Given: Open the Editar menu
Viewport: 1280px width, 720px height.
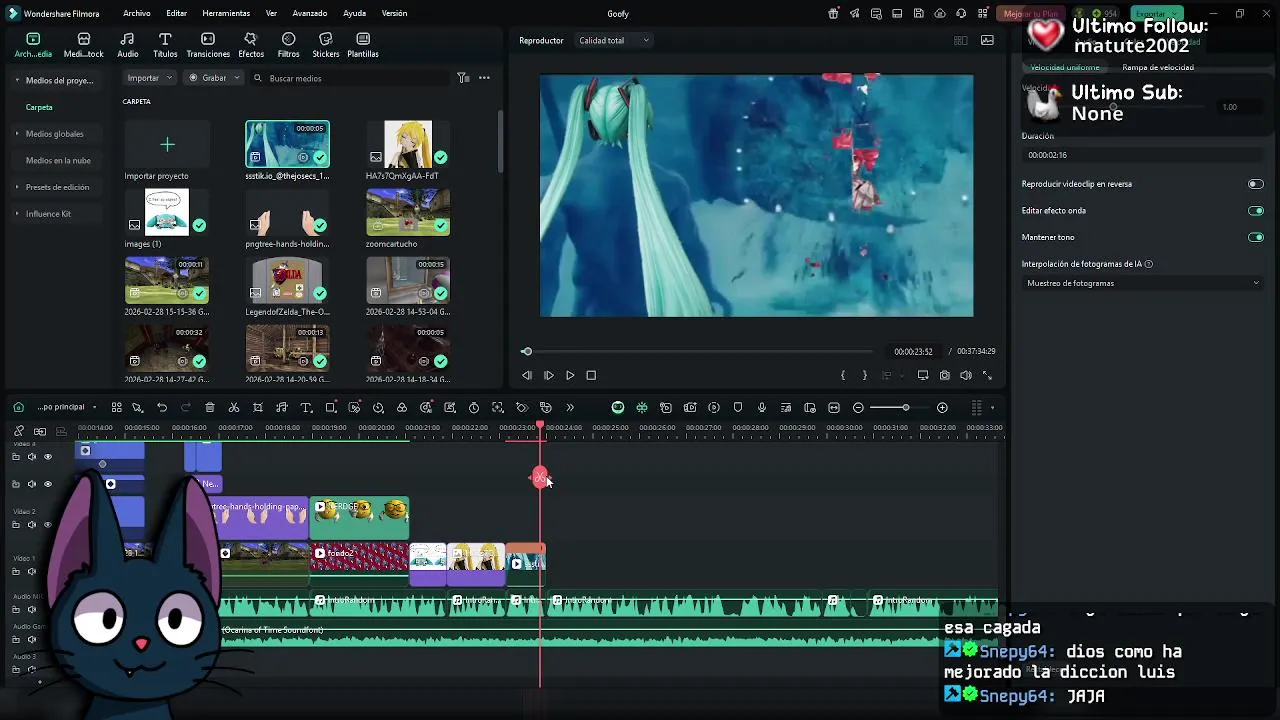Looking at the screenshot, I should [x=177, y=13].
